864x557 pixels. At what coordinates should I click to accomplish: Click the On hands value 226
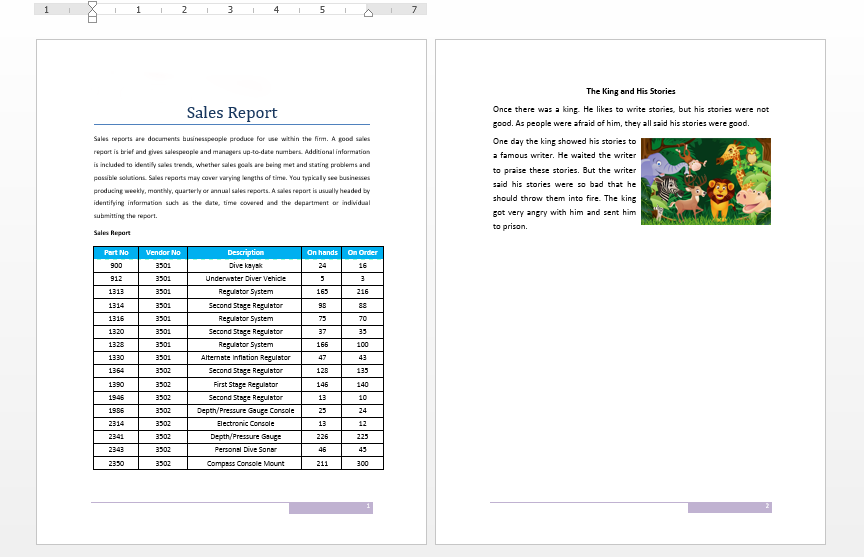click(x=322, y=436)
